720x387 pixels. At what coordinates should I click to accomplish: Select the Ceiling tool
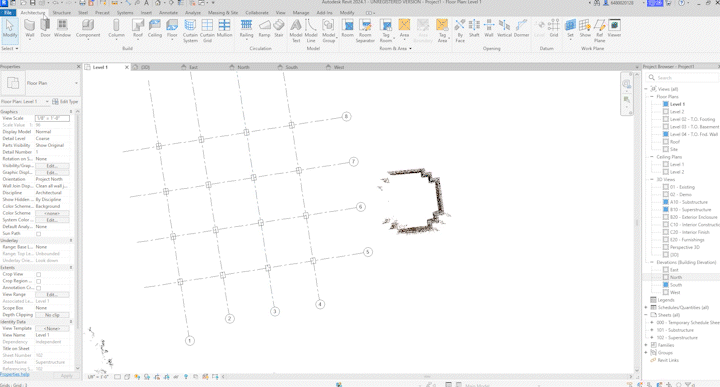155,28
